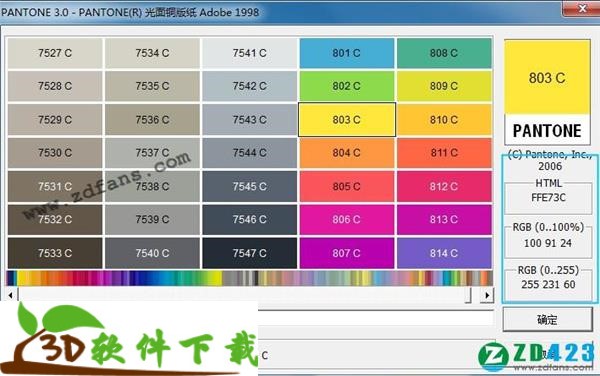Choose the 7527 C light gray swatch
This screenshot has width=600, height=376.
55,53
